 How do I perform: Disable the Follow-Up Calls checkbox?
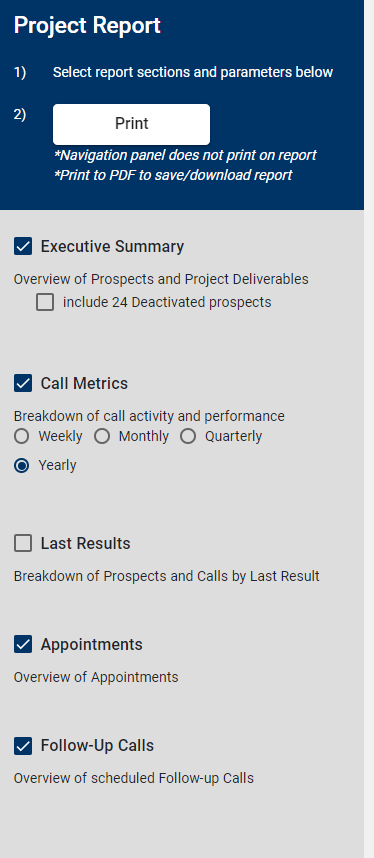tap(23, 745)
